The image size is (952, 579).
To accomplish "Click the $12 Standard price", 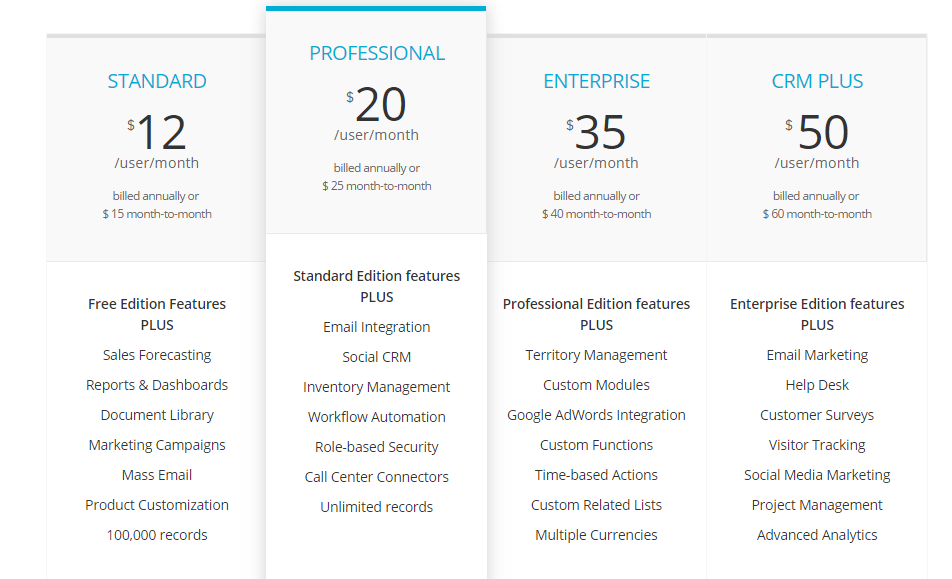I will click(160, 132).
